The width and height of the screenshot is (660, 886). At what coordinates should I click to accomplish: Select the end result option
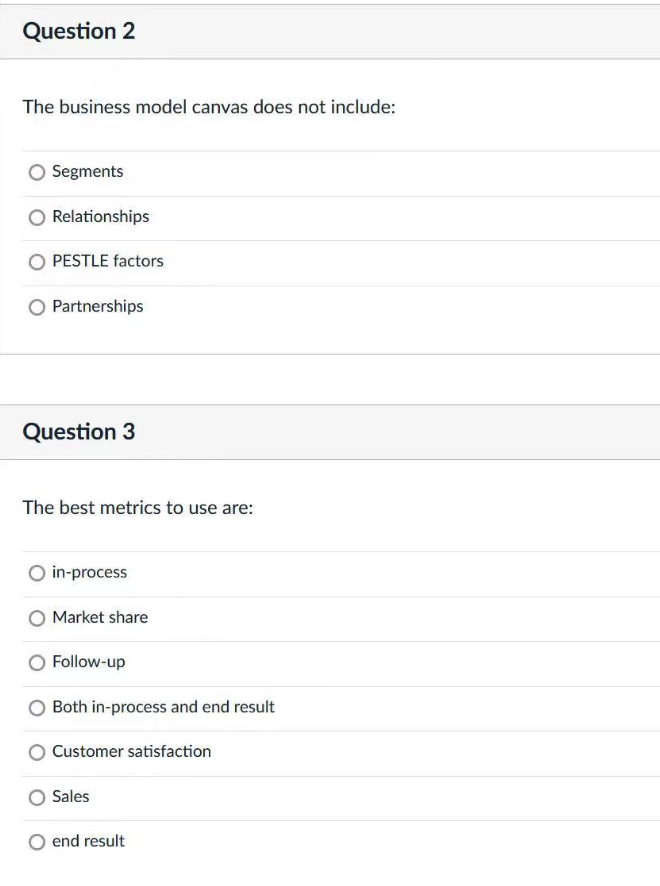point(37,841)
